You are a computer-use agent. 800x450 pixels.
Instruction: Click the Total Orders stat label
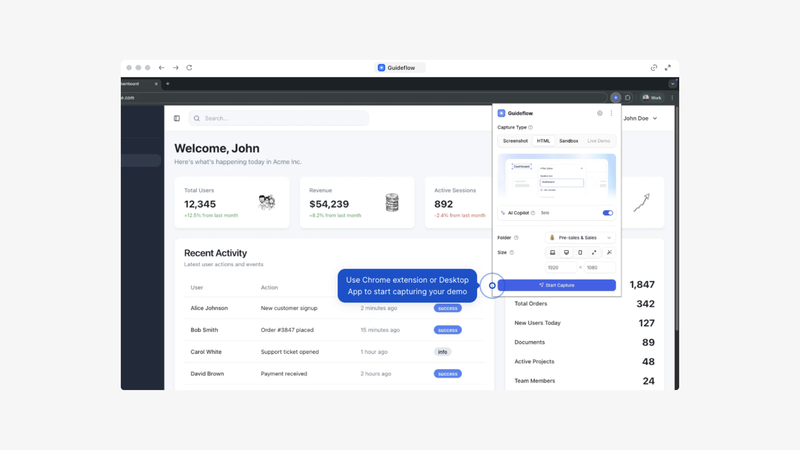coord(531,304)
